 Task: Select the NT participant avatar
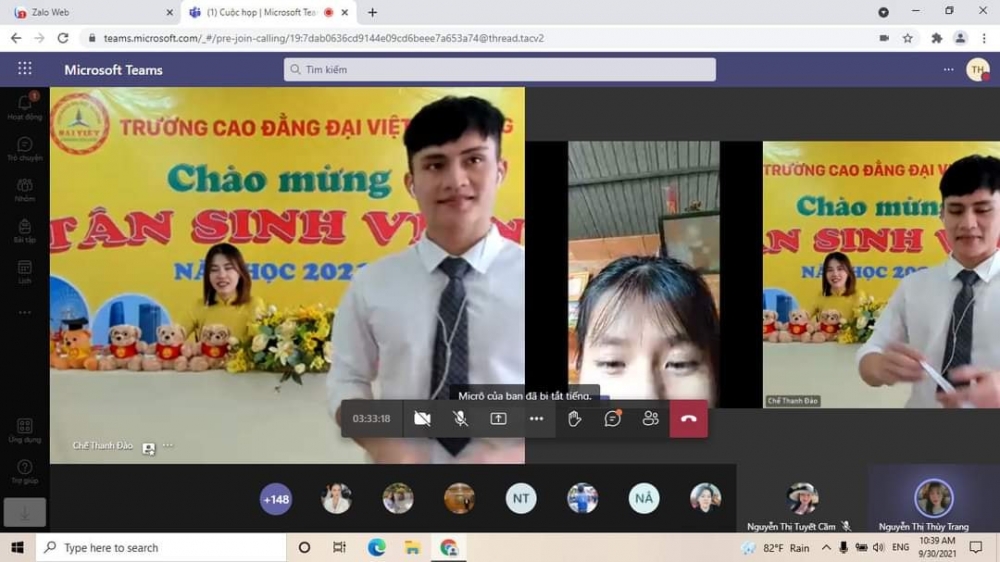(x=520, y=499)
